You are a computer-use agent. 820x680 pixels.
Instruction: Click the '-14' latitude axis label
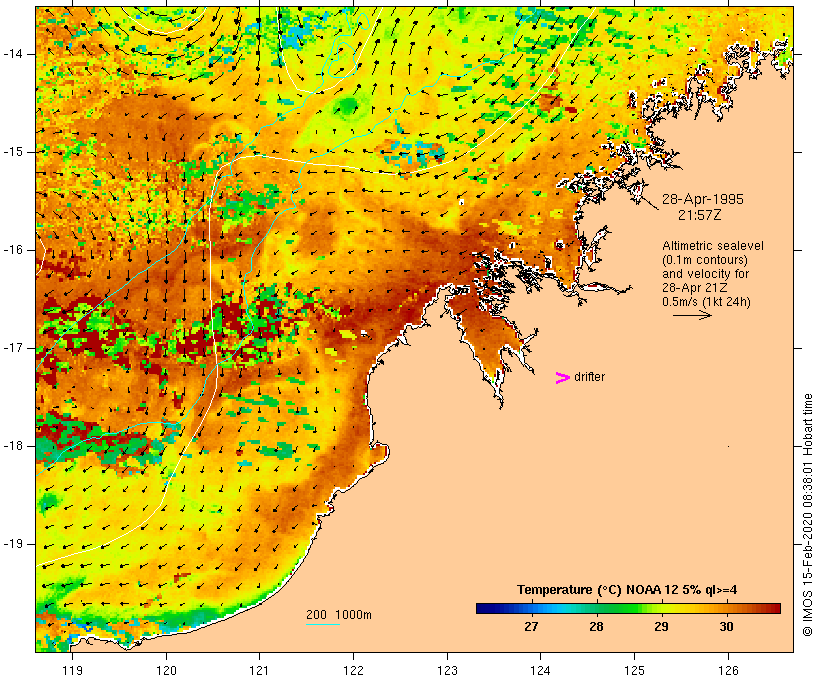tap(13, 54)
